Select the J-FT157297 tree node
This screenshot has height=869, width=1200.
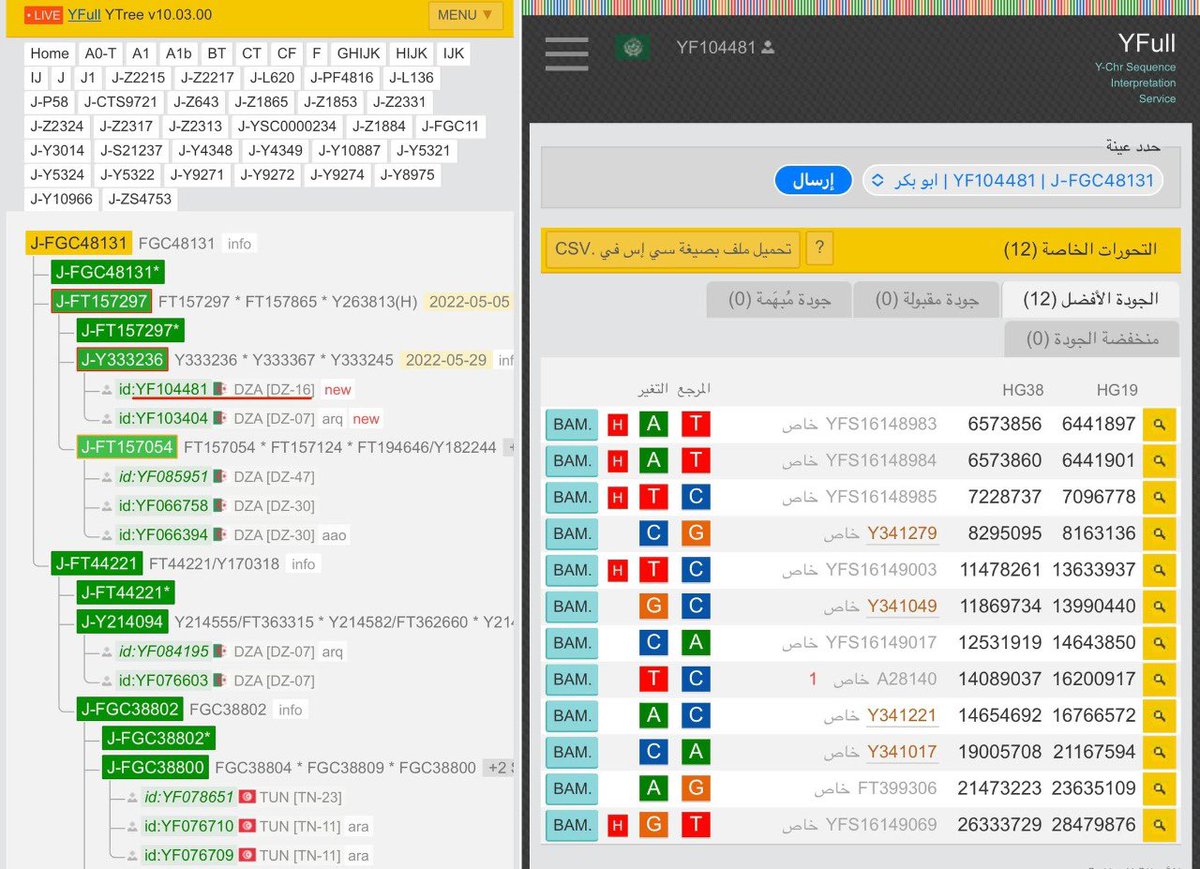click(102, 301)
